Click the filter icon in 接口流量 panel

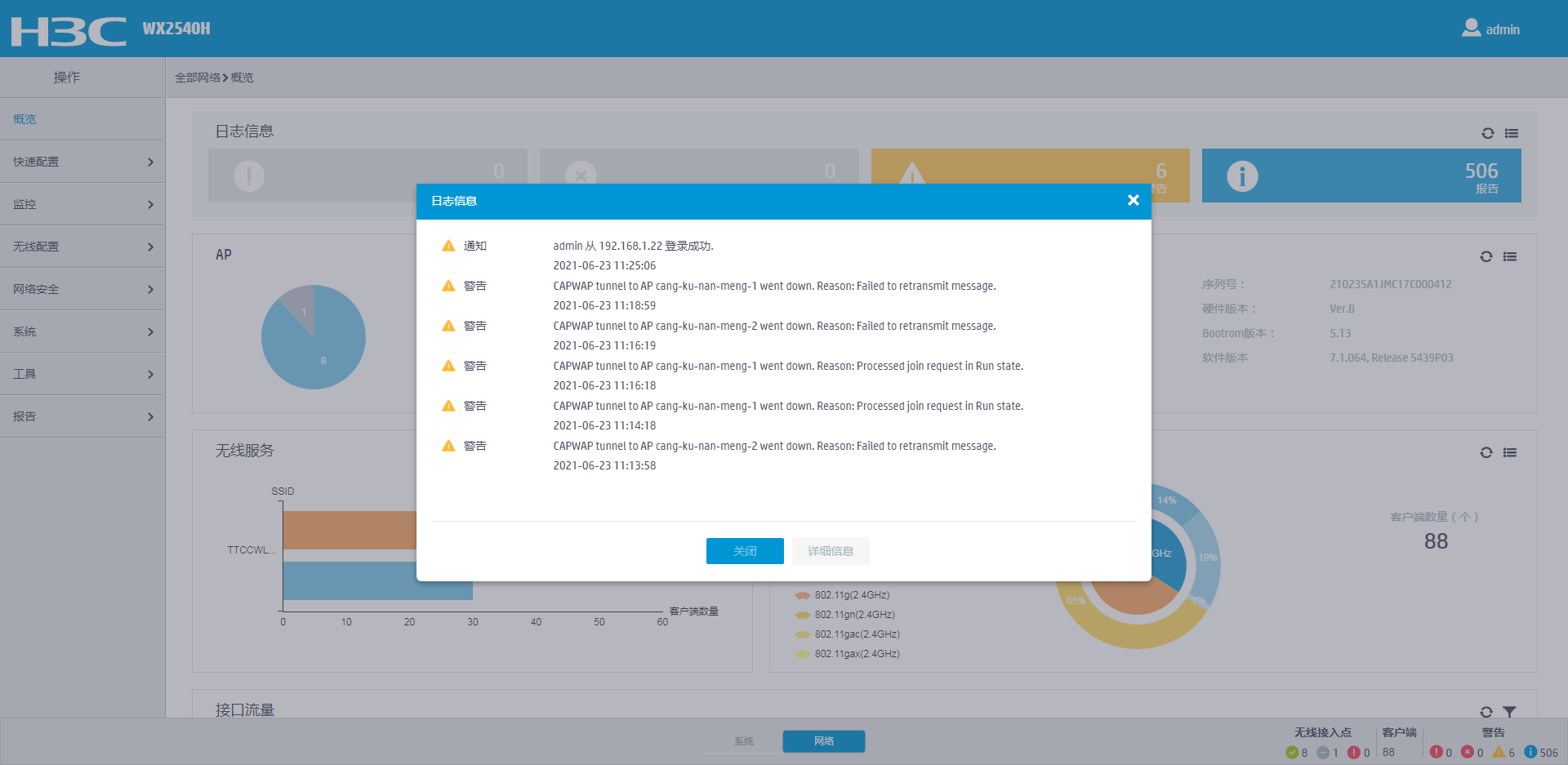(x=1509, y=712)
